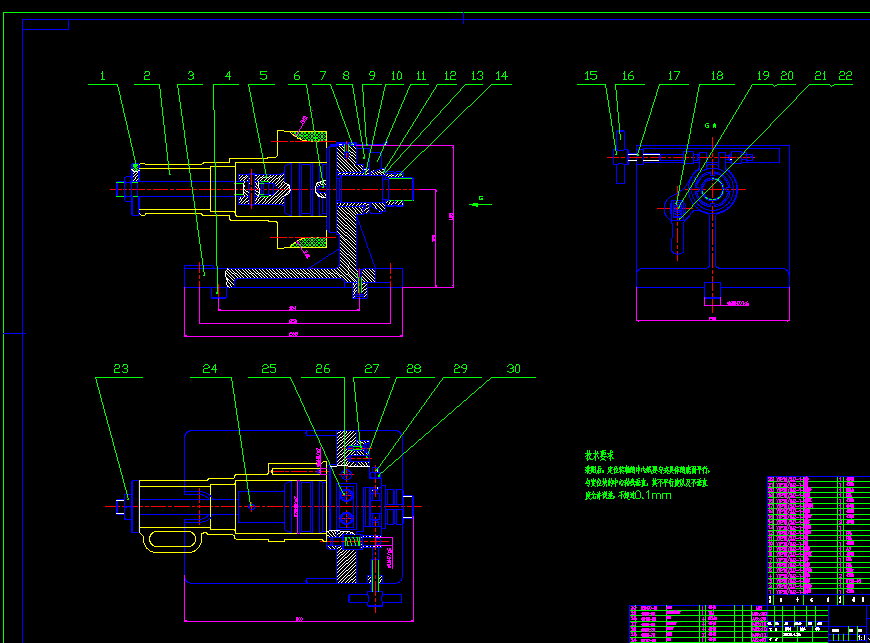The height and width of the screenshot is (643, 870).
Task: Click part balloon number 16
Action: pos(628,76)
